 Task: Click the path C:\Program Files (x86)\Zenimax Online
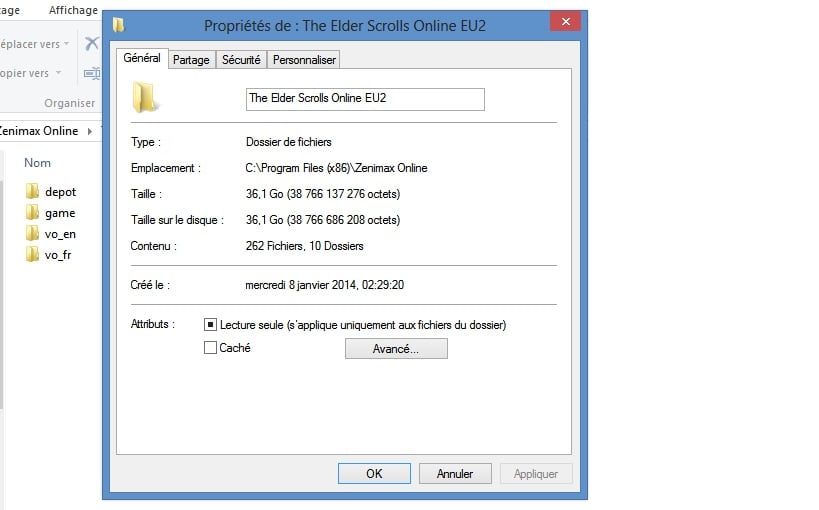click(x=336, y=168)
